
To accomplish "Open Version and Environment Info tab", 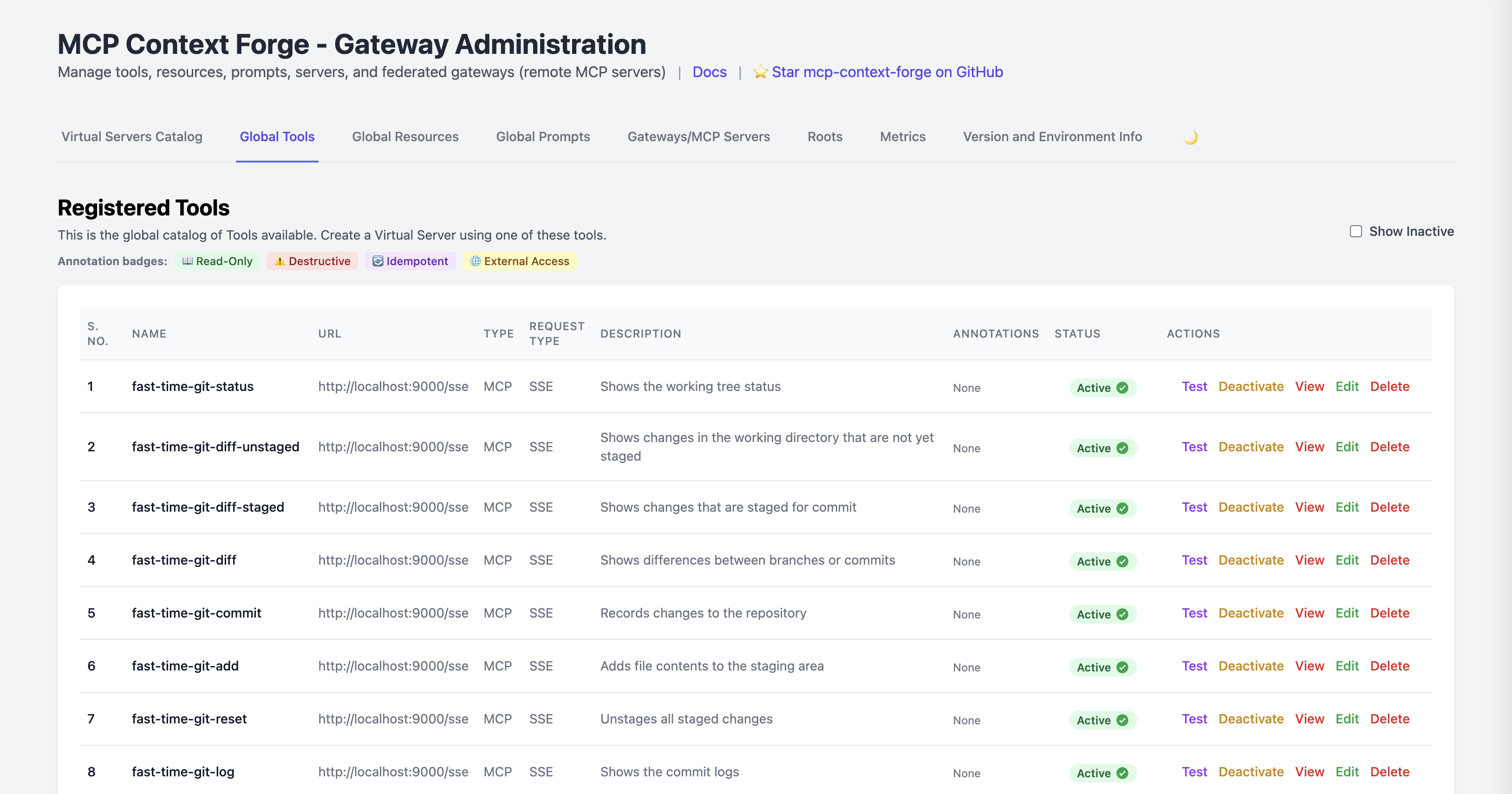I will click(x=1052, y=137).
